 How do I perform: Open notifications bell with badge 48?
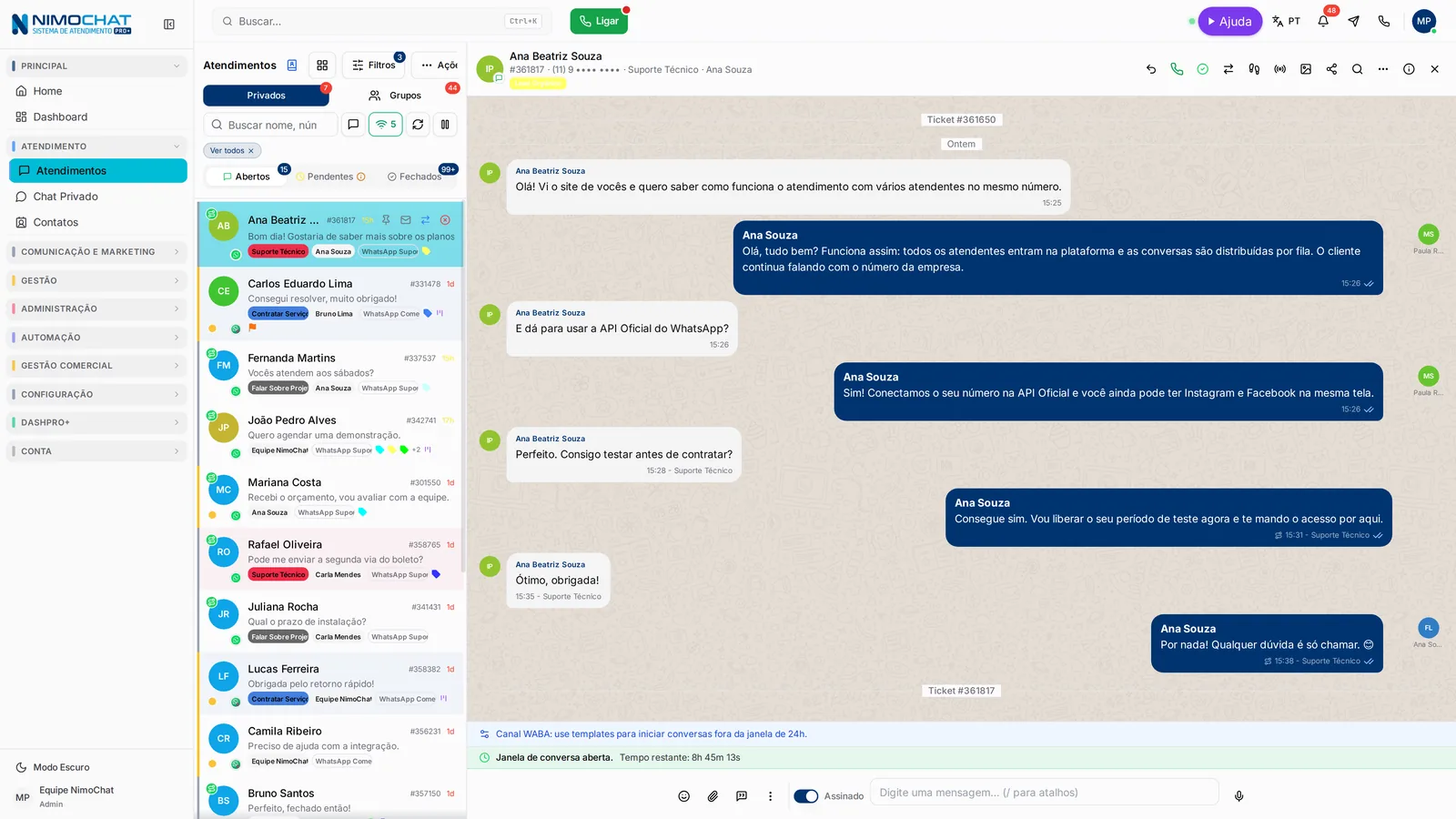click(x=1323, y=21)
